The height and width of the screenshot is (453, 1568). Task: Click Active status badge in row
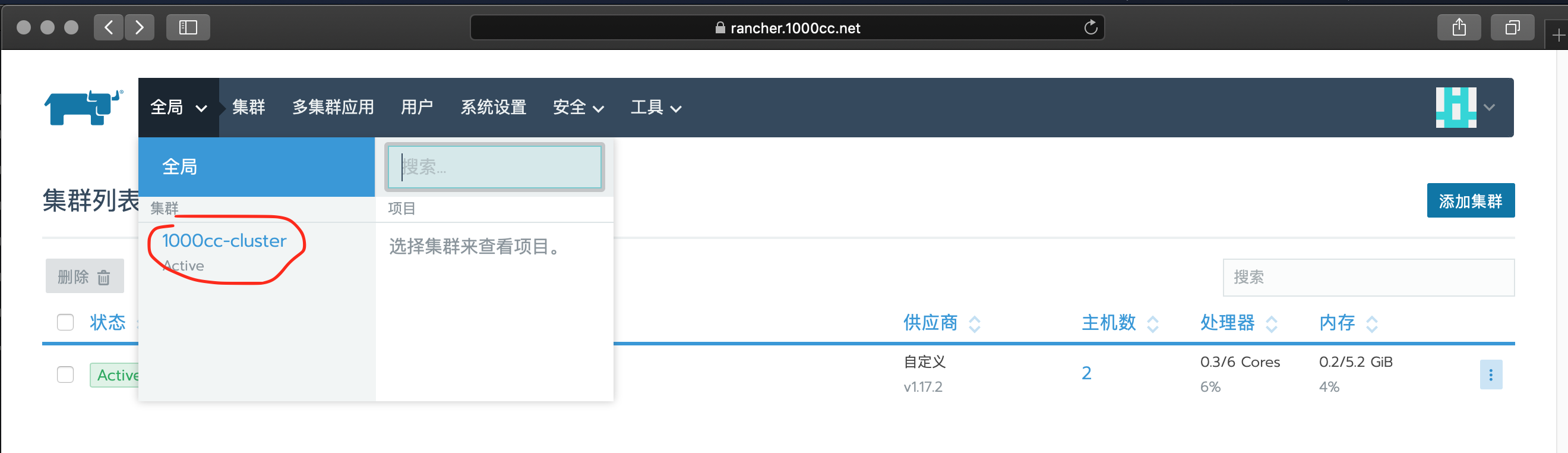pyautogui.click(x=116, y=375)
